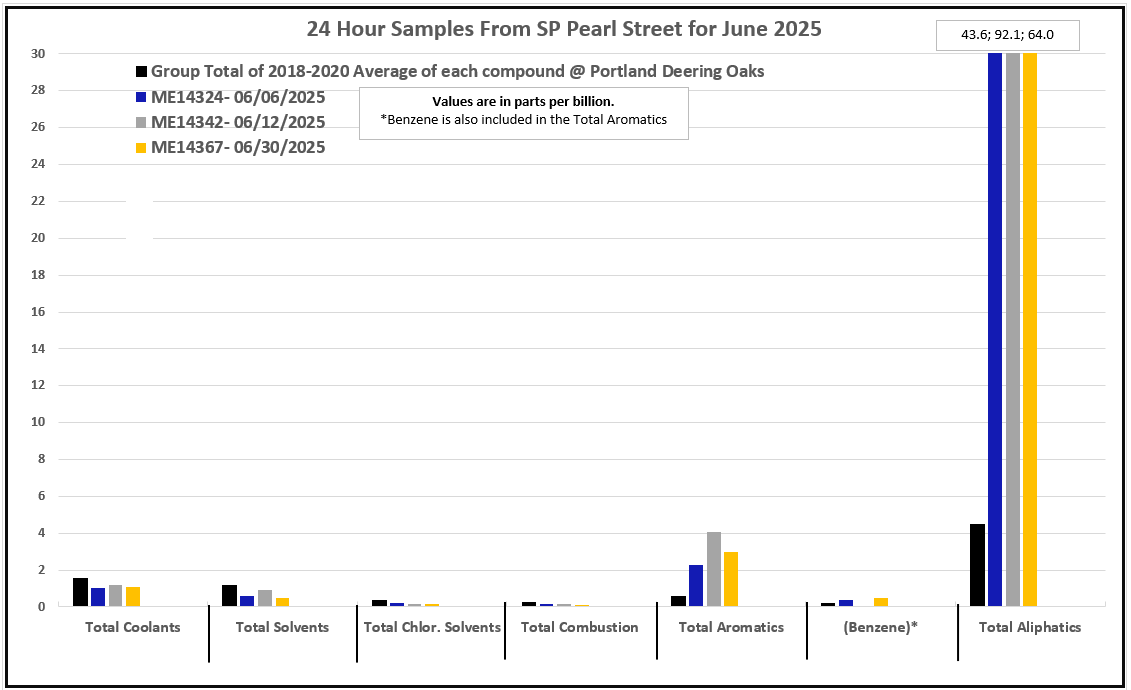This screenshot has height=690, width=1131.
Task: Click the chart title for June 2025
Action: (564, 29)
